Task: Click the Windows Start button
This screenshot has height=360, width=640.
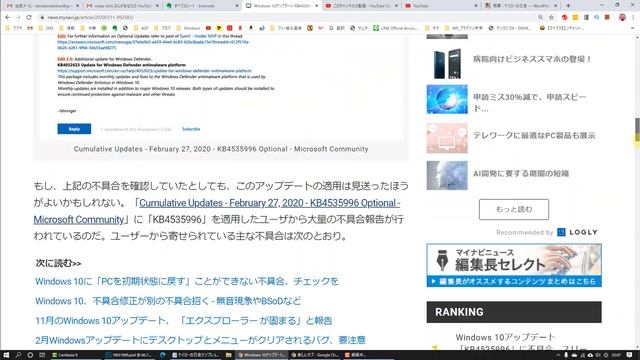Action: [x=6, y=355]
